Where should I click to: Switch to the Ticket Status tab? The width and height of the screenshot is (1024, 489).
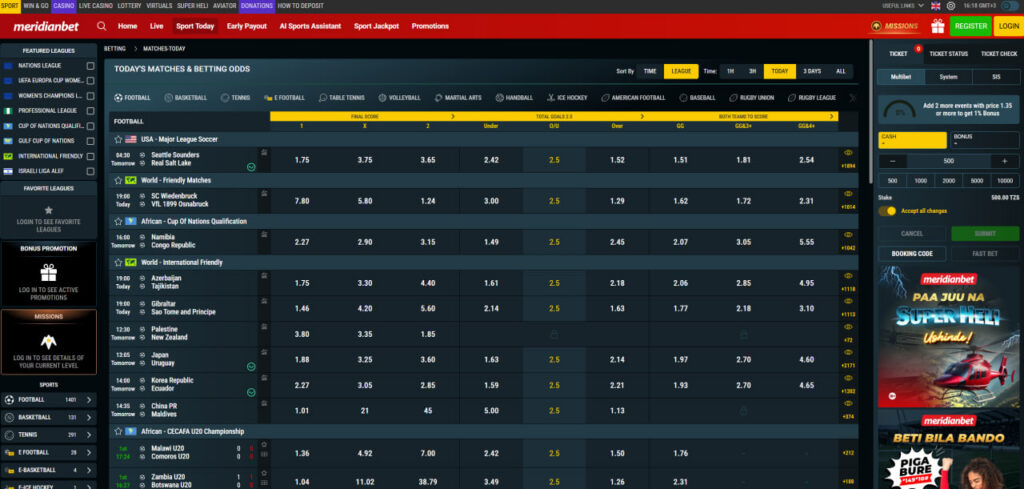948,54
